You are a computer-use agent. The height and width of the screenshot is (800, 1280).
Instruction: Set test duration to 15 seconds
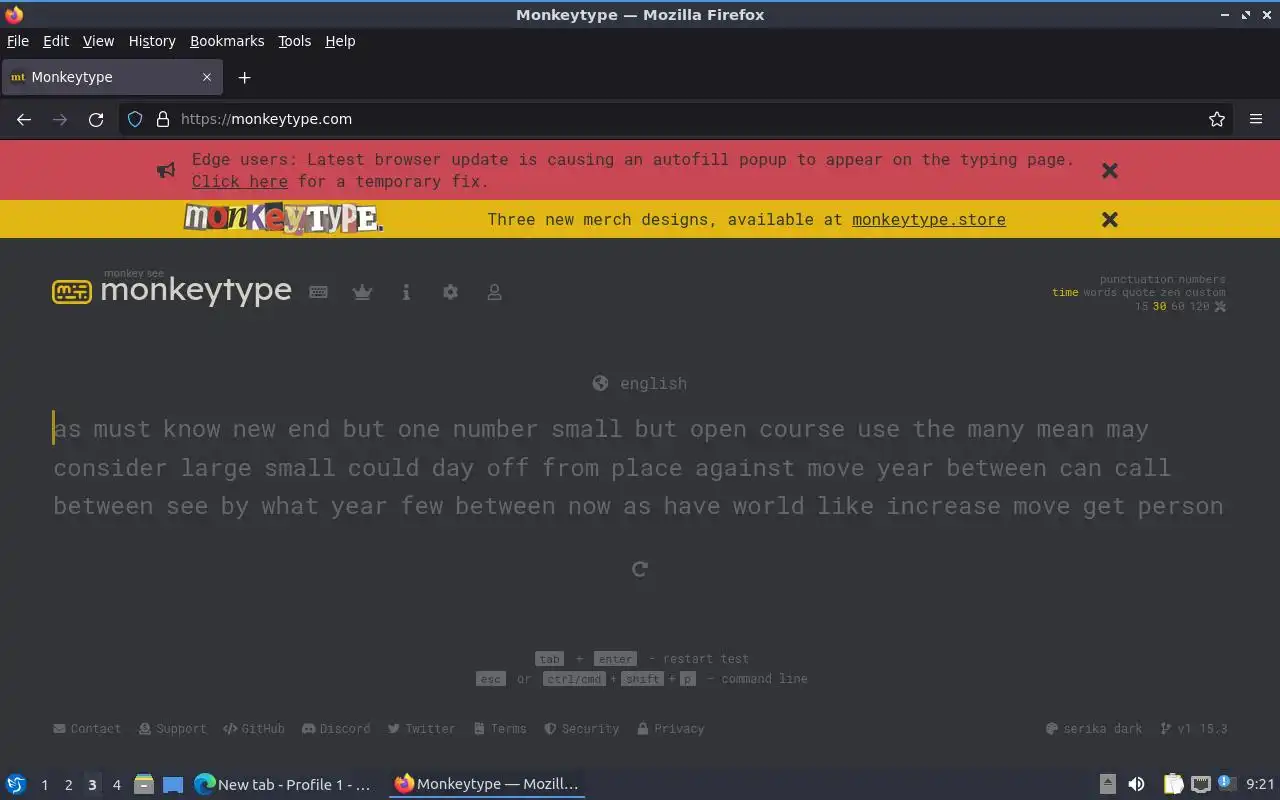point(1141,306)
